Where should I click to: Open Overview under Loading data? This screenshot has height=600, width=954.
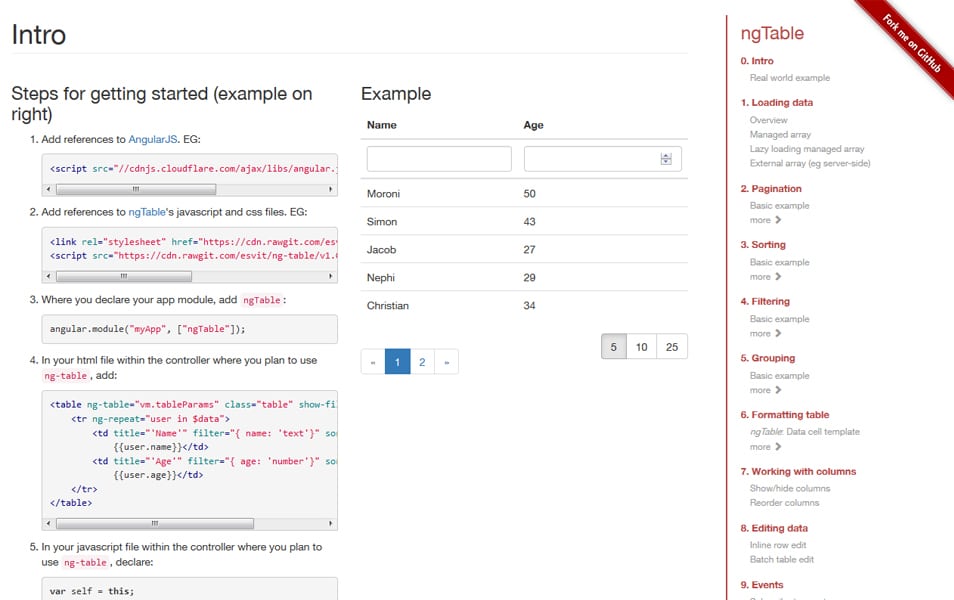768,120
